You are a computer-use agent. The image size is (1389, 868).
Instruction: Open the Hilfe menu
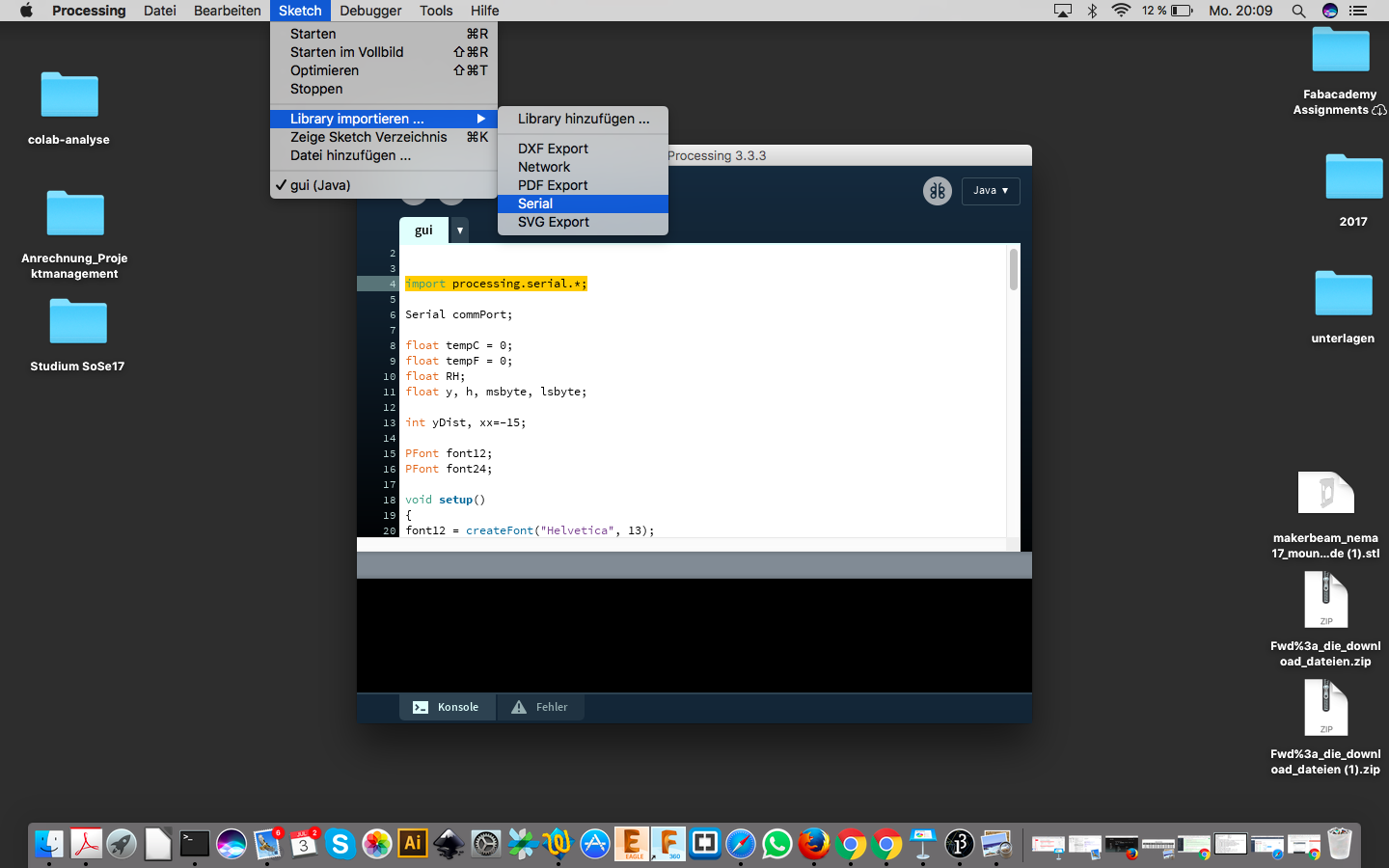(x=485, y=11)
